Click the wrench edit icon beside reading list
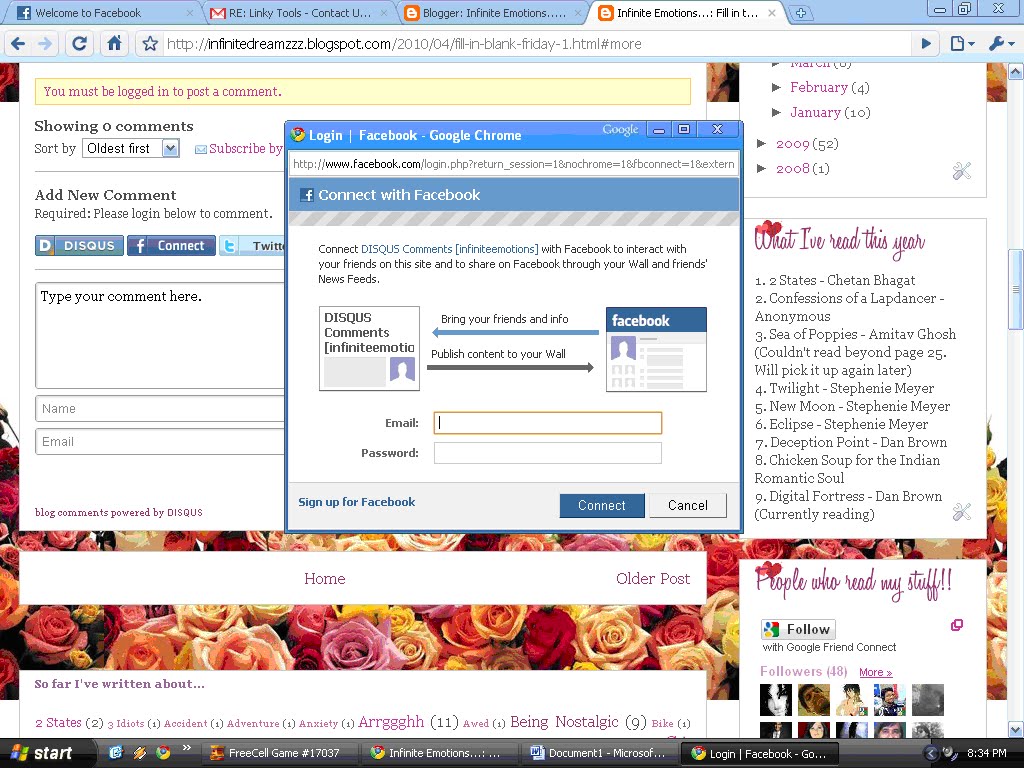This screenshot has width=1024, height=768. 962,512
